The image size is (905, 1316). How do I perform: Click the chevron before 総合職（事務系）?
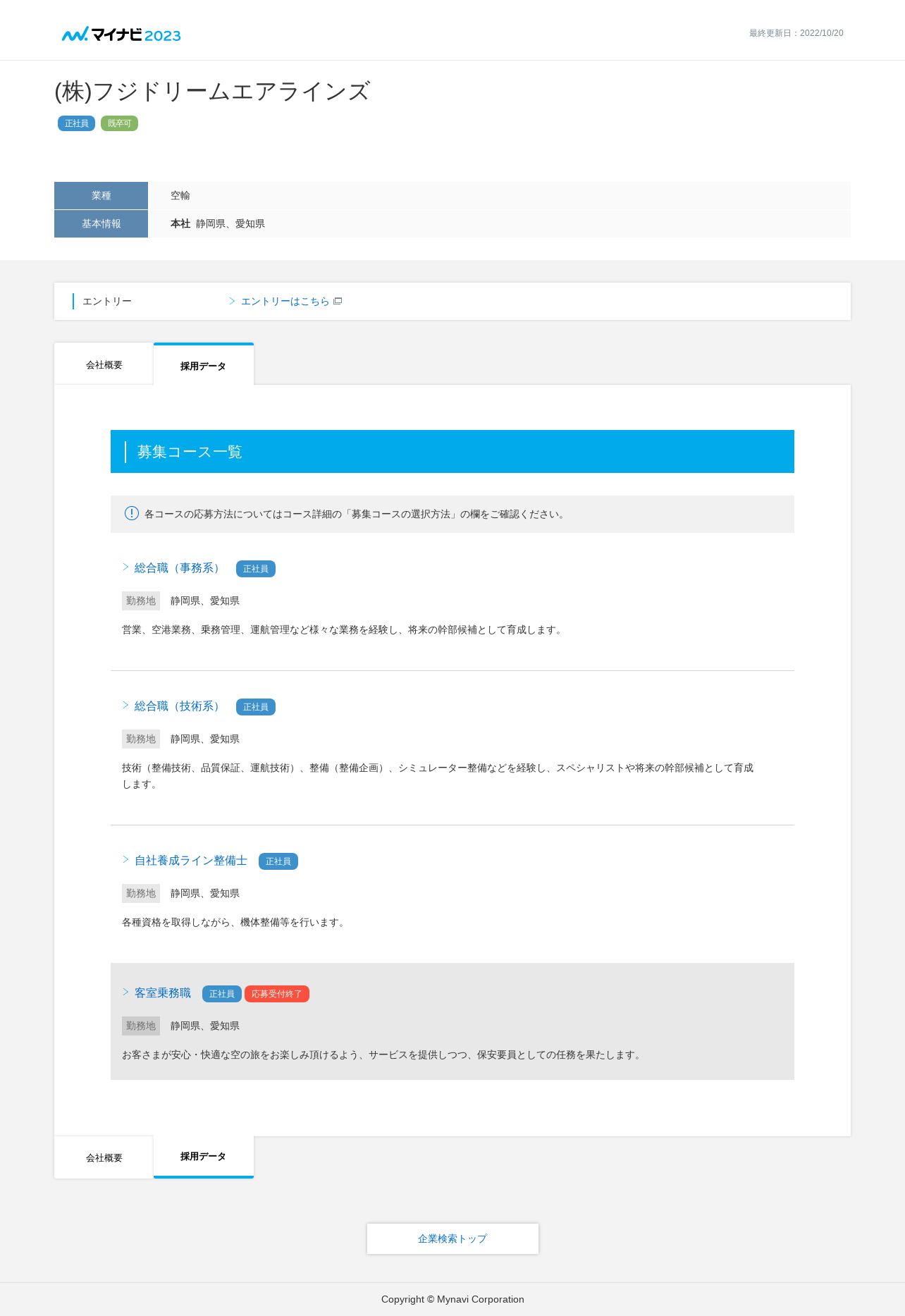[x=125, y=567]
